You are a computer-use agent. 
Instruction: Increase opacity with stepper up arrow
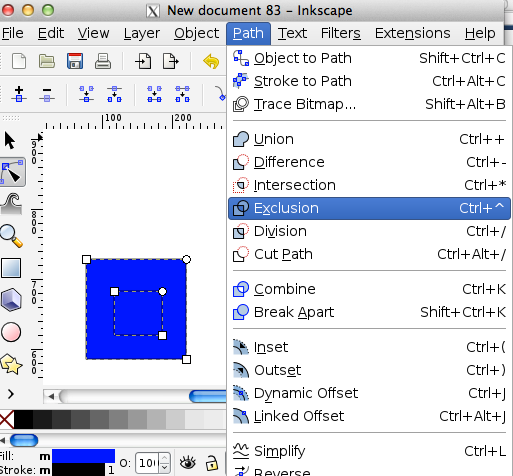coord(164,458)
